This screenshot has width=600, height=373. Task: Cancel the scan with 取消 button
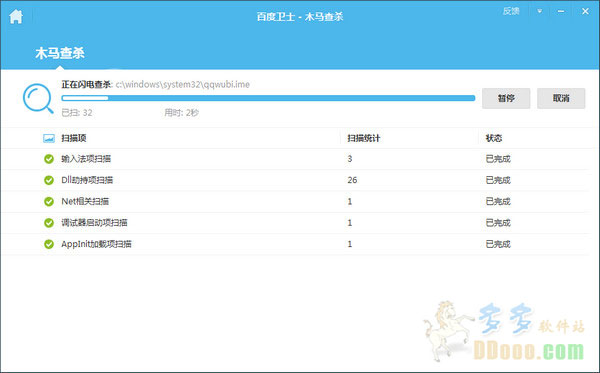561,98
